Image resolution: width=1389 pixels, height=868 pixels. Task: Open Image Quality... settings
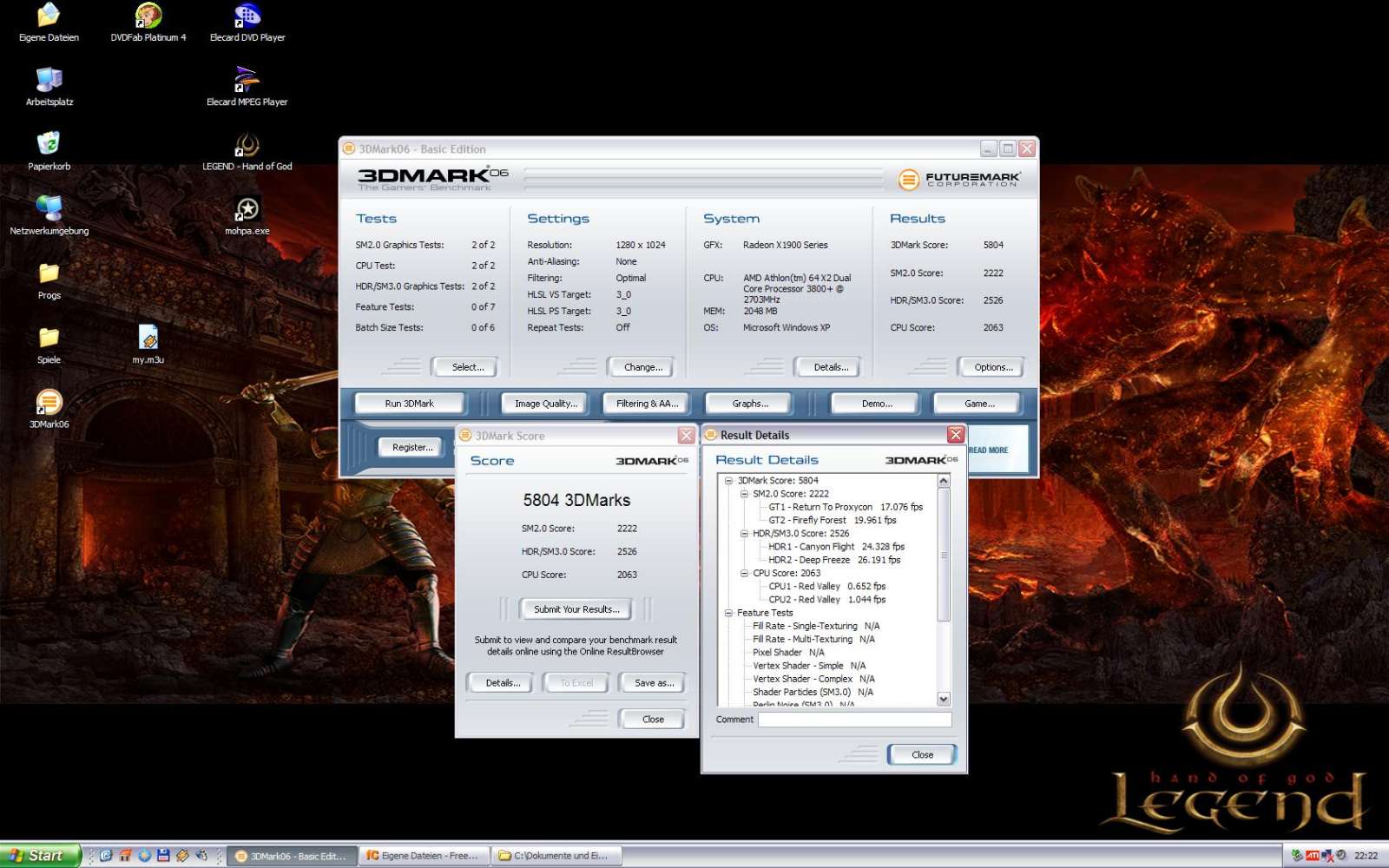point(545,404)
